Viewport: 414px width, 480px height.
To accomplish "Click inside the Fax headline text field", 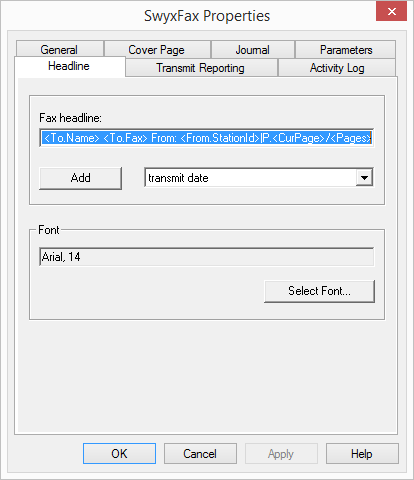I will (206, 138).
